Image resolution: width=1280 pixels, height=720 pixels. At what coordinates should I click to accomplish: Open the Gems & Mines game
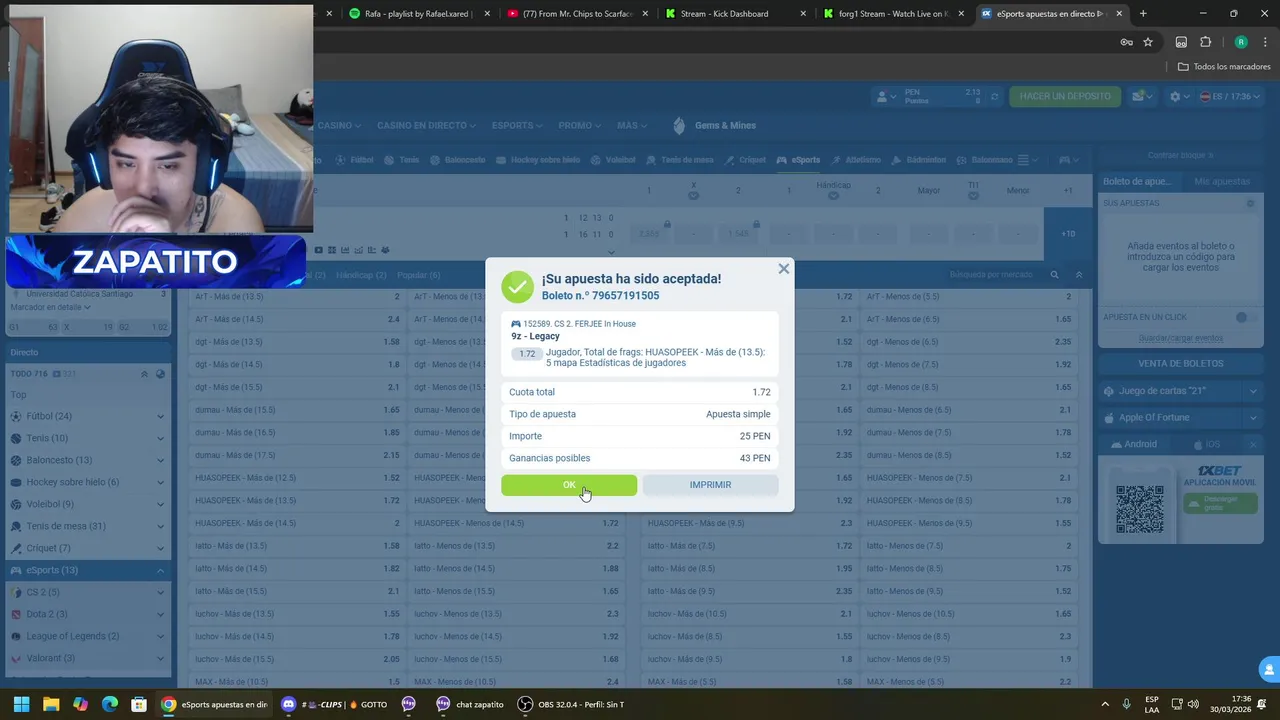(x=714, y=126)
